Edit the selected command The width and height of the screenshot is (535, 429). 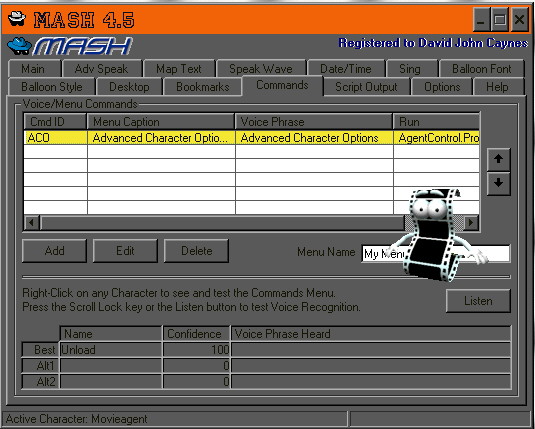point(125,251)
